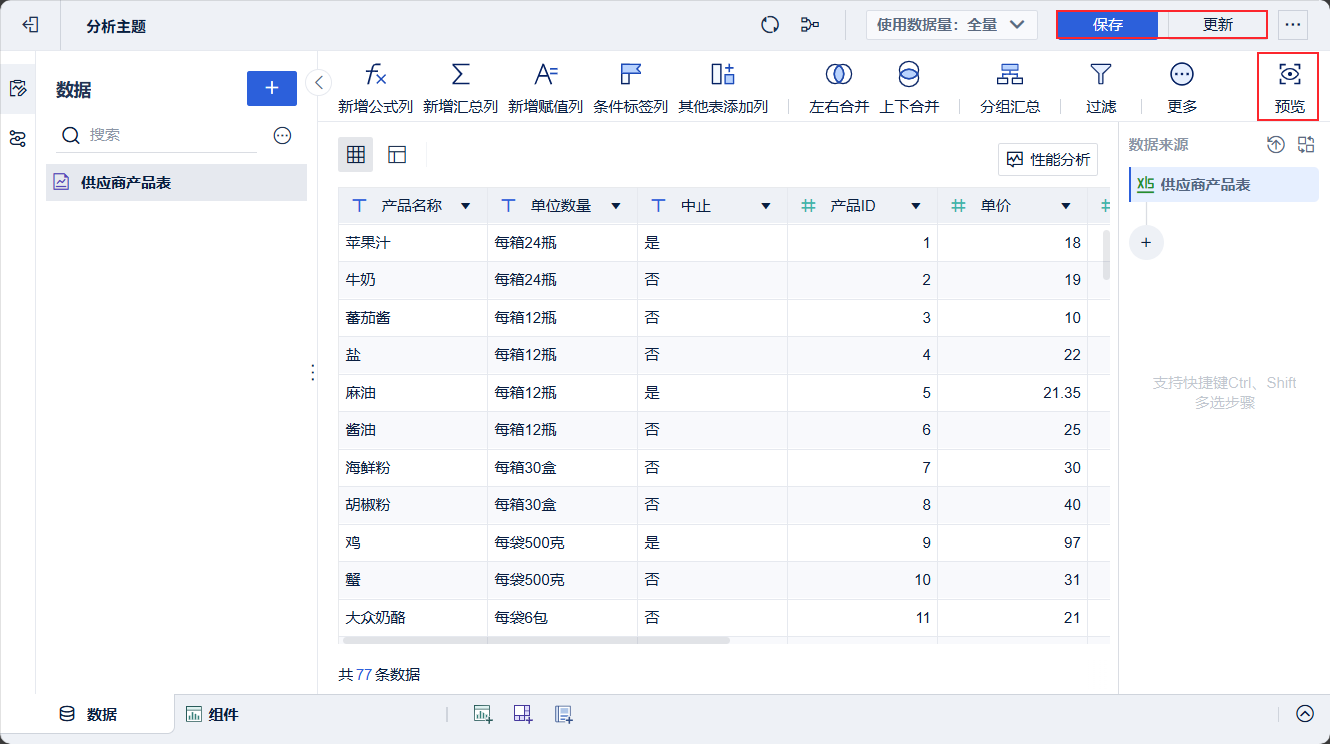
Task: Click 性能分析 button
Action: coord(1048,159)
